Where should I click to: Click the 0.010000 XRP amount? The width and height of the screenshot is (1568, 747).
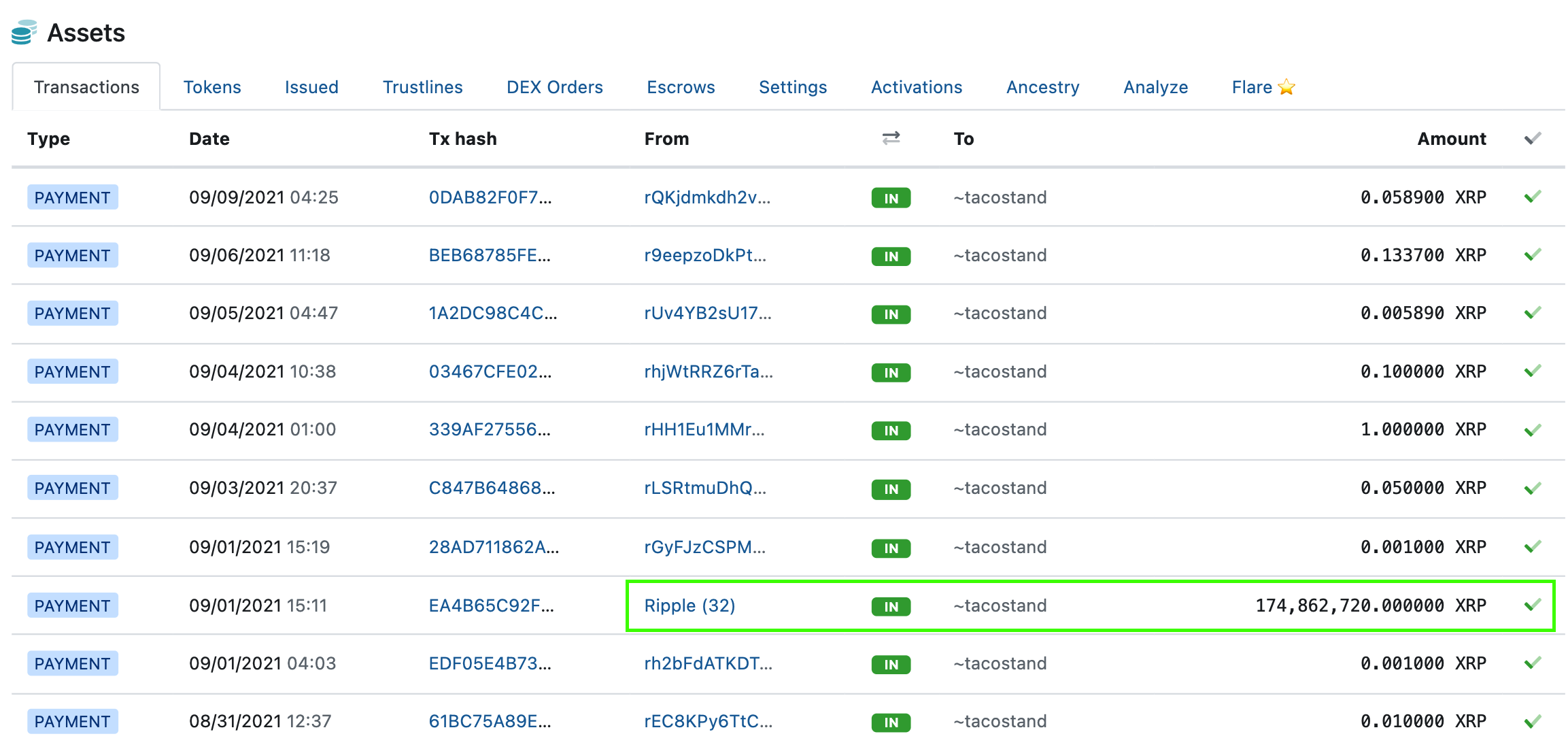(1423, 721)
